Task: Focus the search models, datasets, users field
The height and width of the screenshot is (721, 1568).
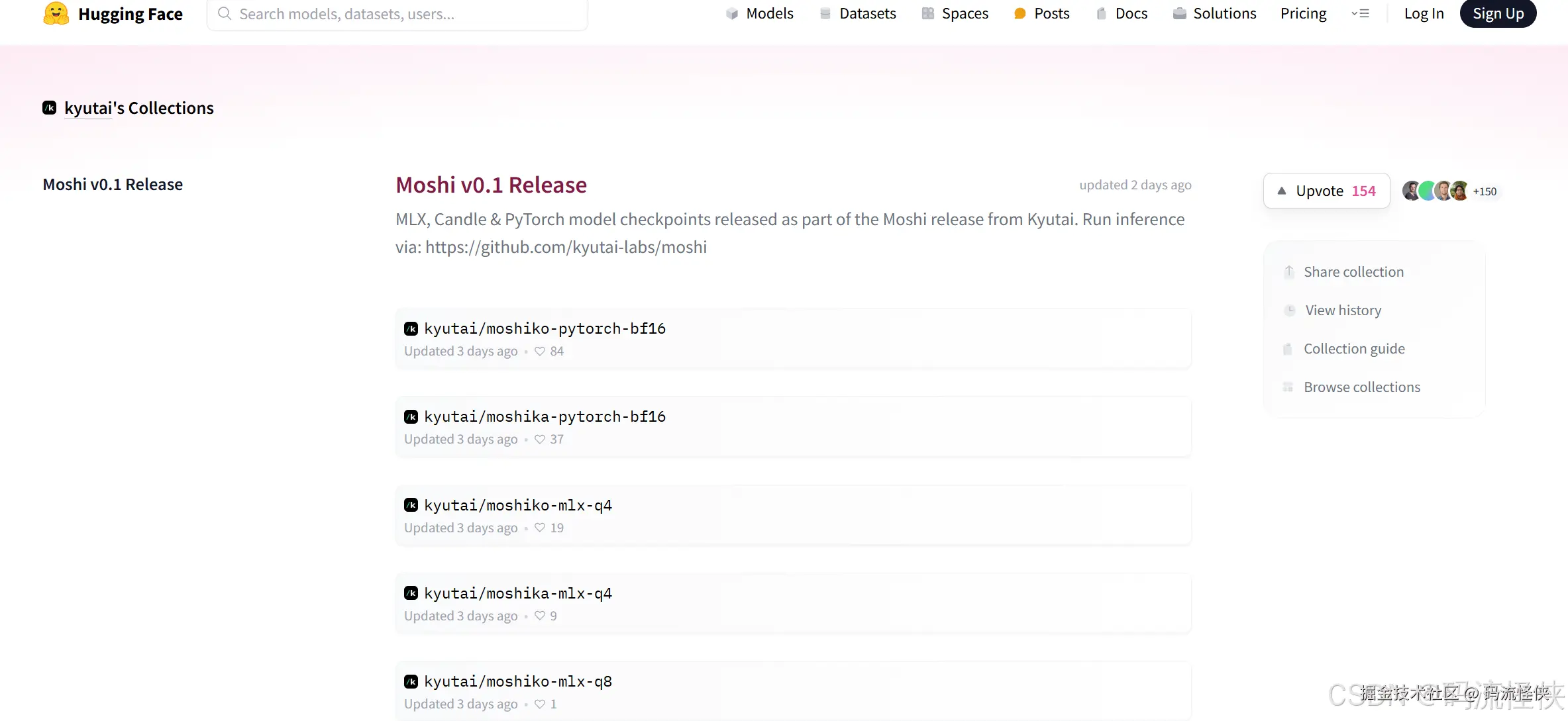Action: tap(397, 14)
